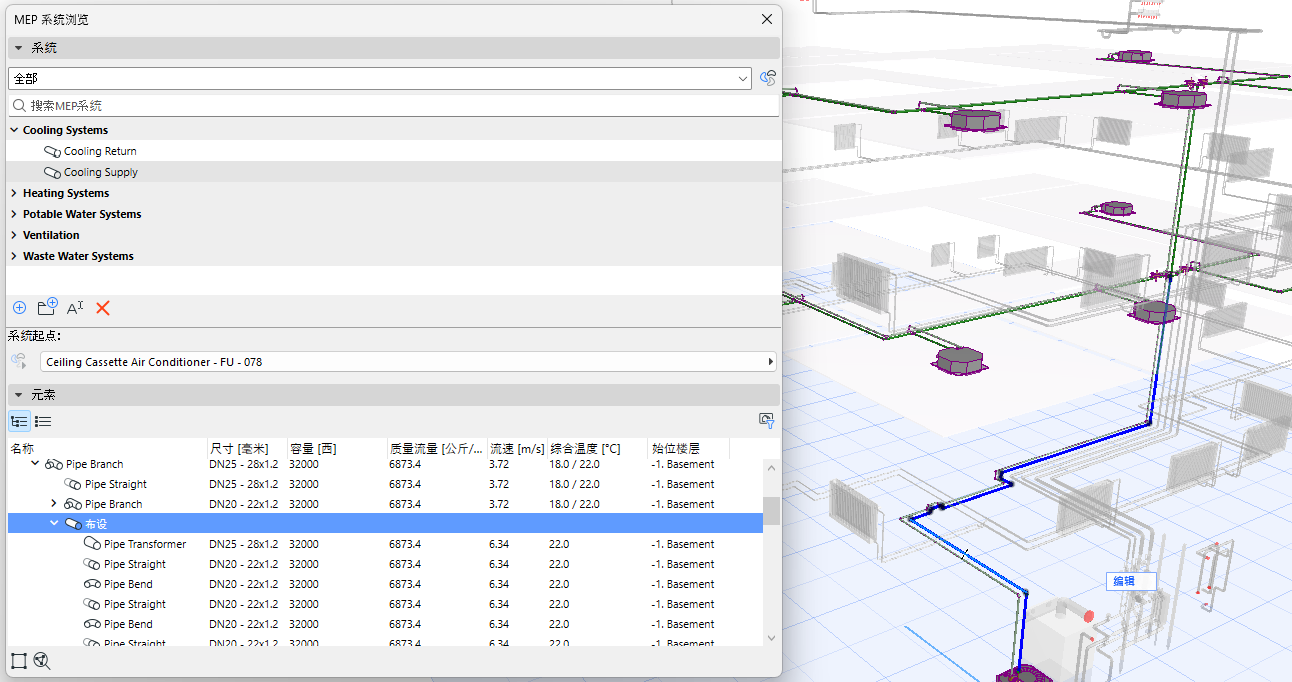Click the new folder with plus icon
Viewport: 1292px width, 682px height.
pos(47,307)
